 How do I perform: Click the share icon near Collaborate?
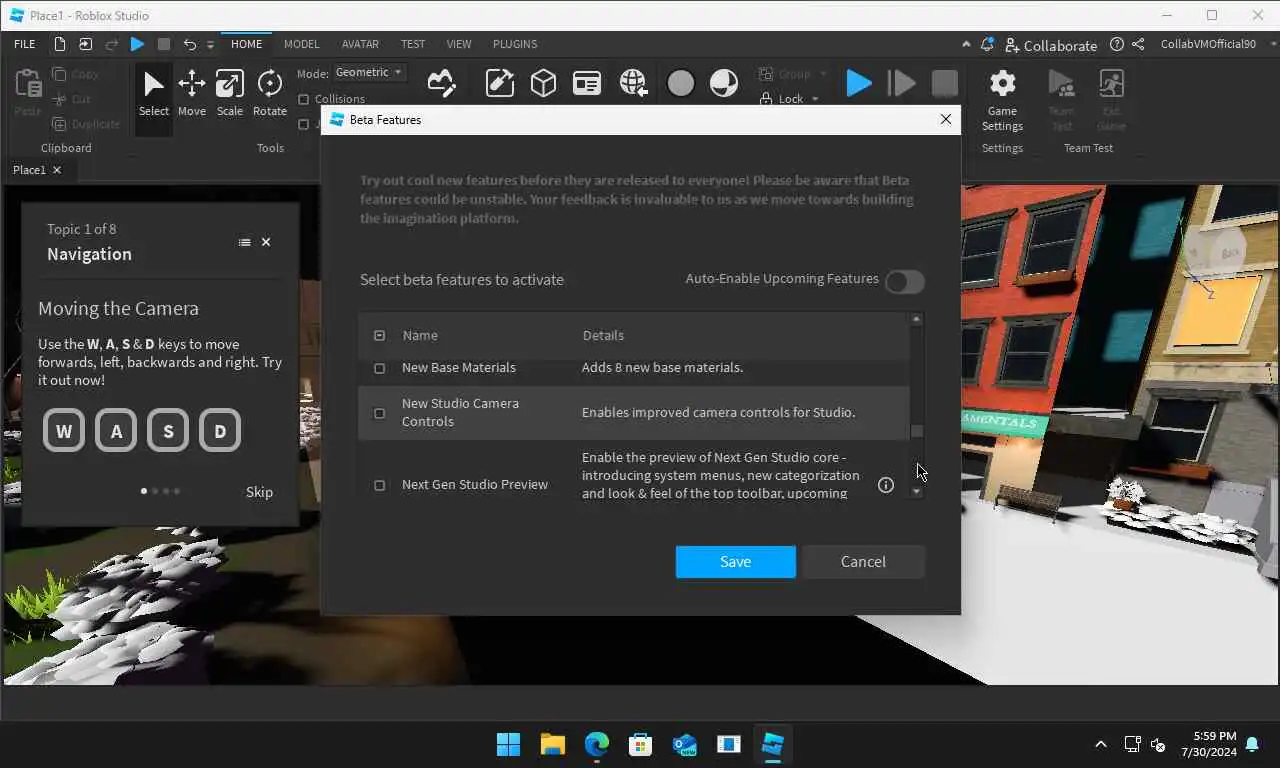tap(1138, 45)
